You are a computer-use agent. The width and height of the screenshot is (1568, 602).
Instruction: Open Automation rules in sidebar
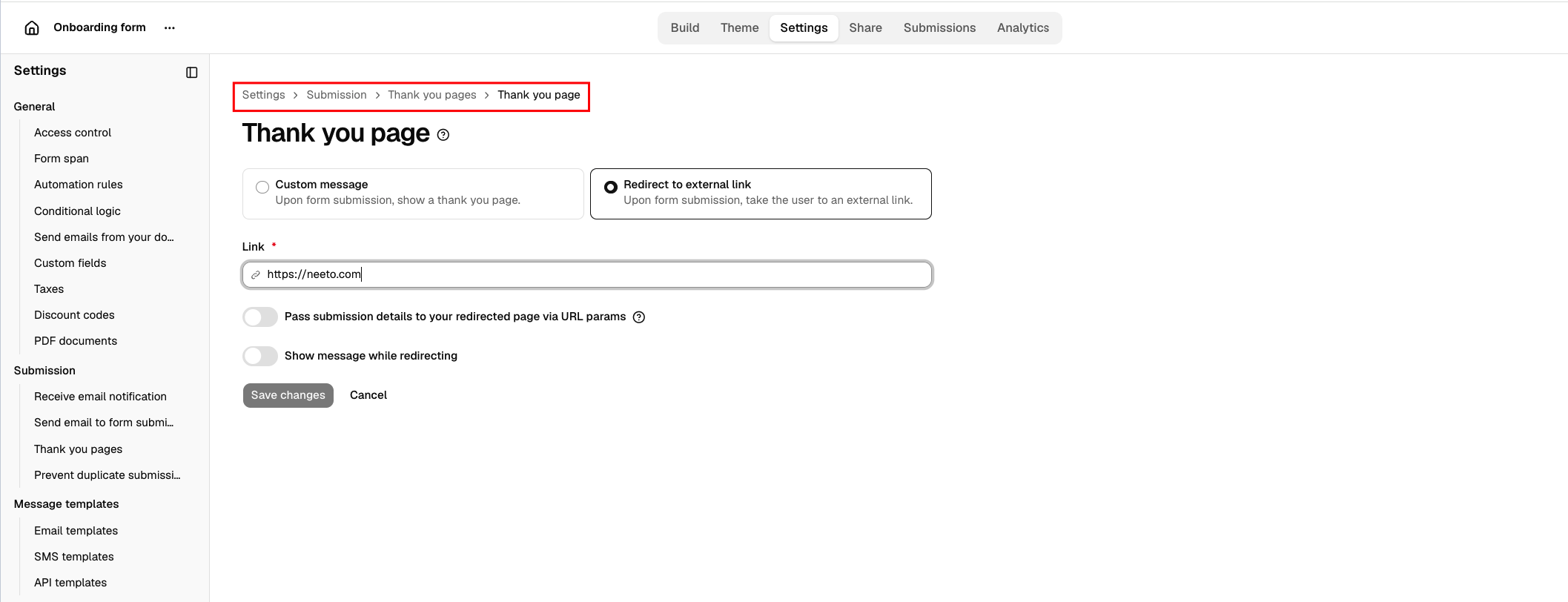coord(79,185)
